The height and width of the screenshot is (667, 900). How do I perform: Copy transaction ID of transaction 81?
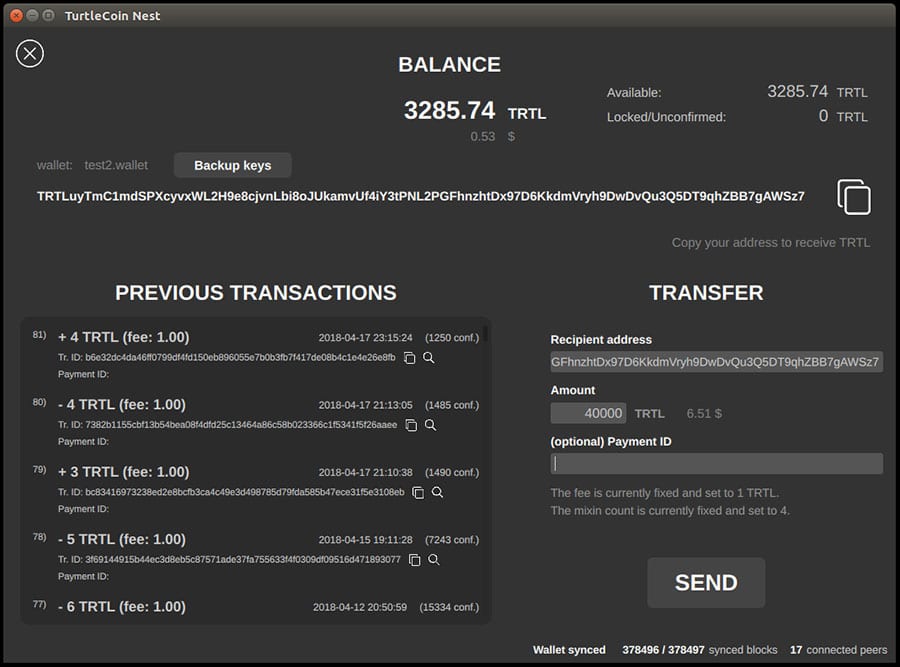[410, 358]
